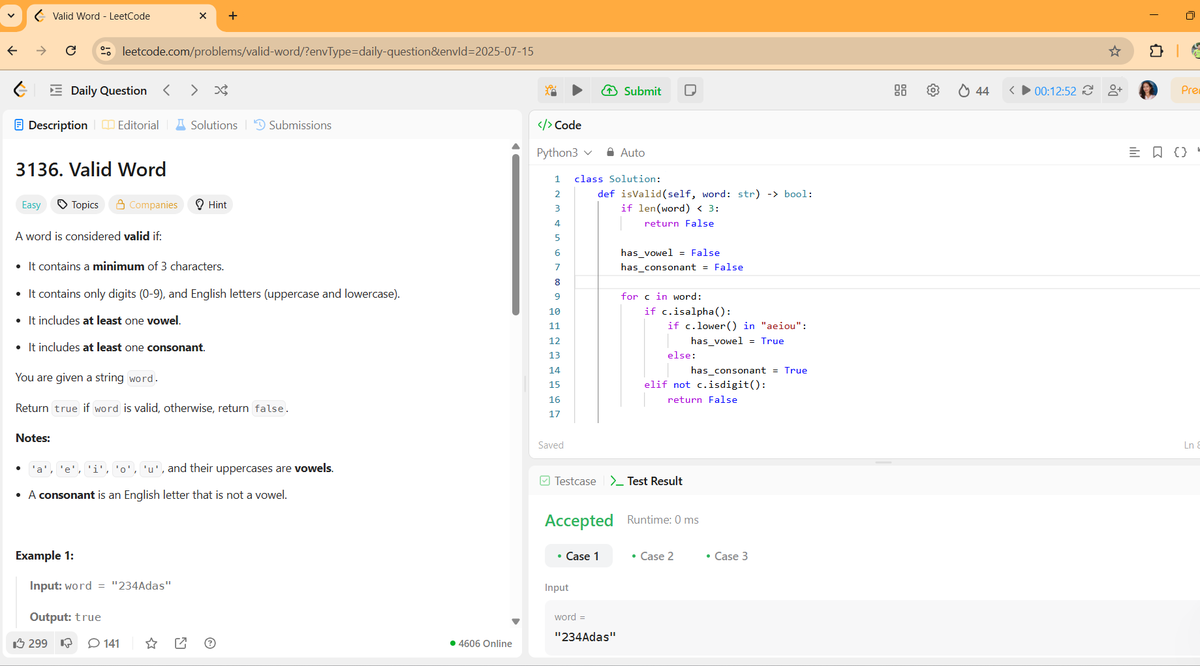The height and width of the screenshot is (666, 1200).
Task: Select Case 3 result
Action: (727, 556)
